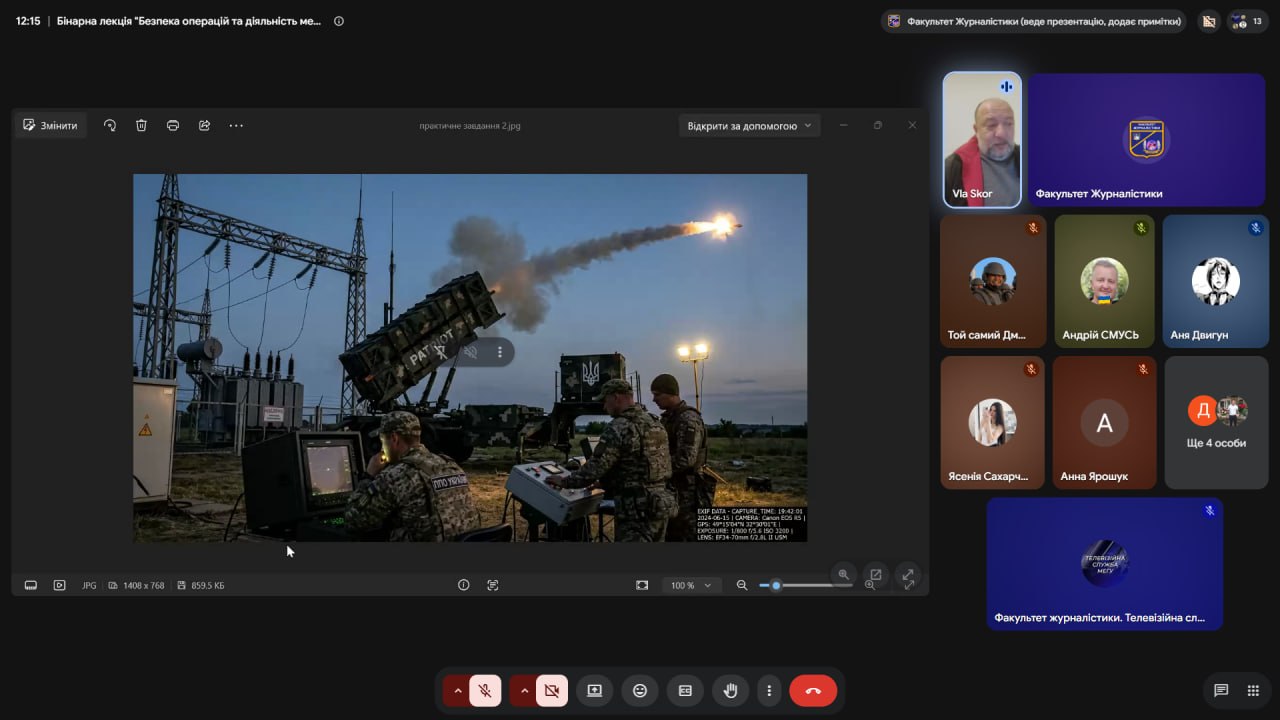The width and height of the screenshot is (1280, 720).
Task: Open the 100 % zoom level dropdown
Action: (x=691, y=585)
